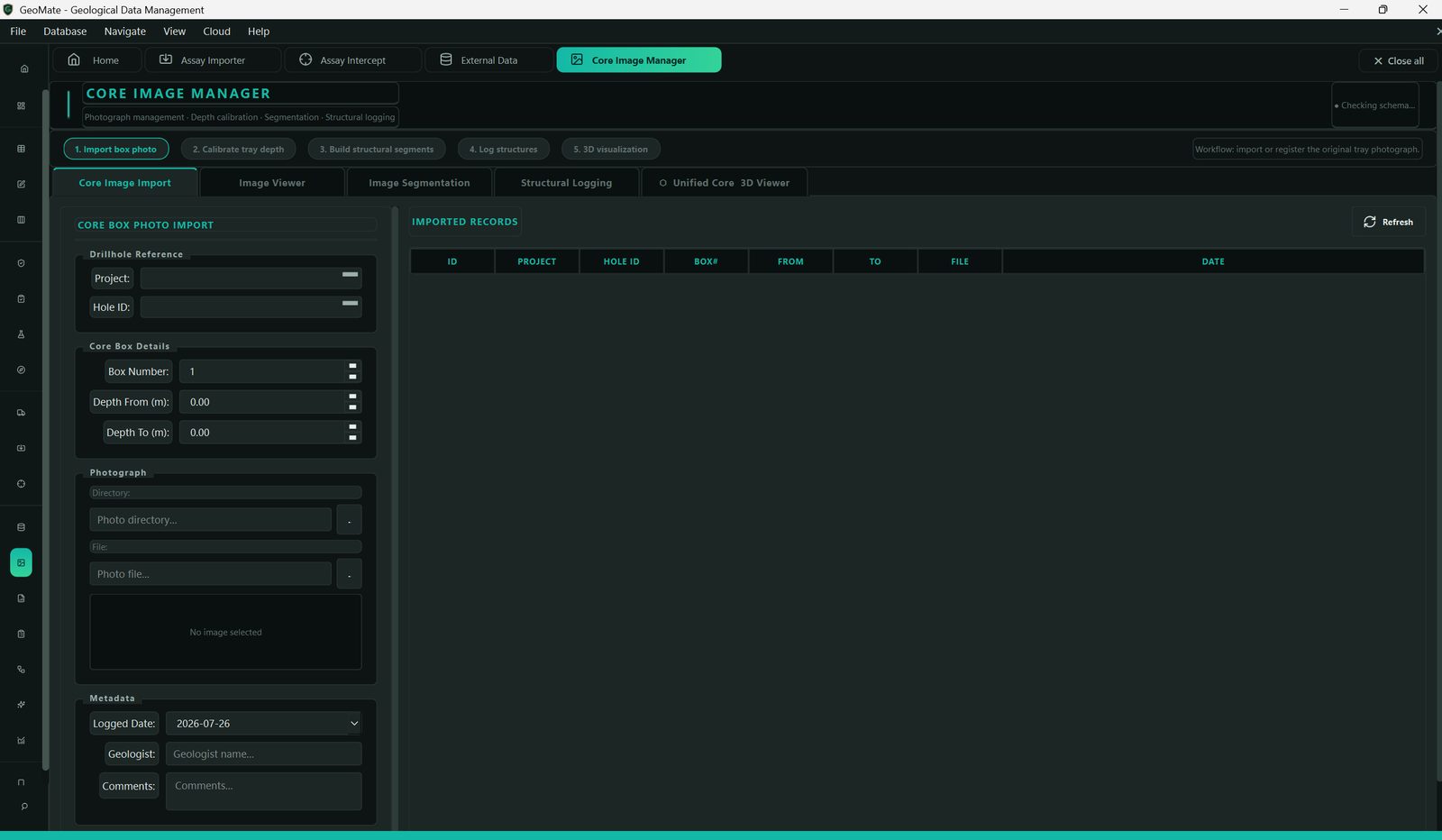Click the Photo directory input field
The width and height of the screenshot is (1442, 840).
pyautogui.click(x=210, y=520)
